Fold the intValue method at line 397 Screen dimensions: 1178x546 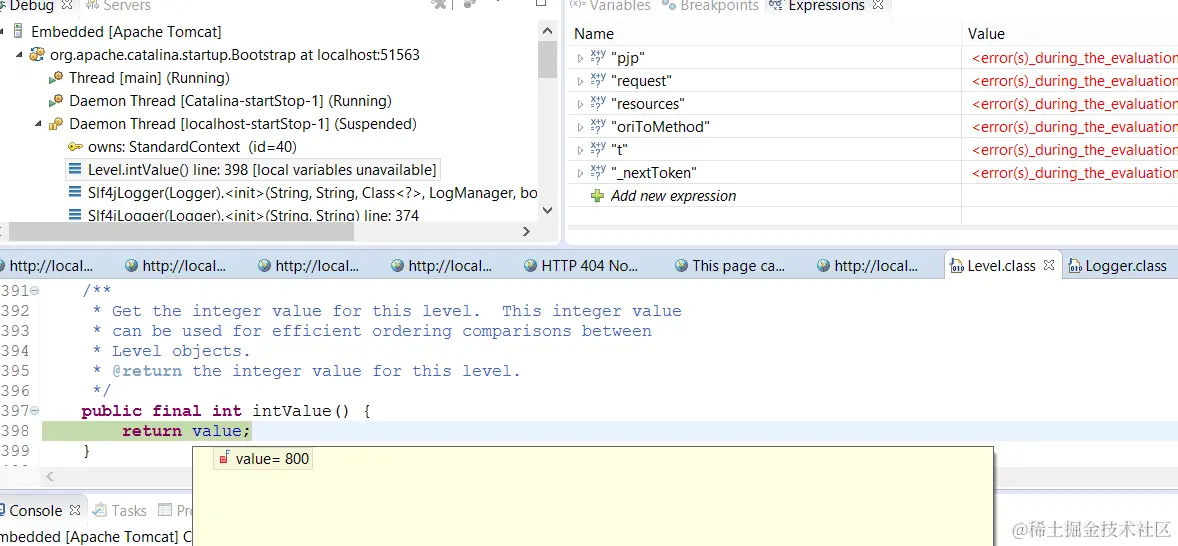[x=35, y=411]
